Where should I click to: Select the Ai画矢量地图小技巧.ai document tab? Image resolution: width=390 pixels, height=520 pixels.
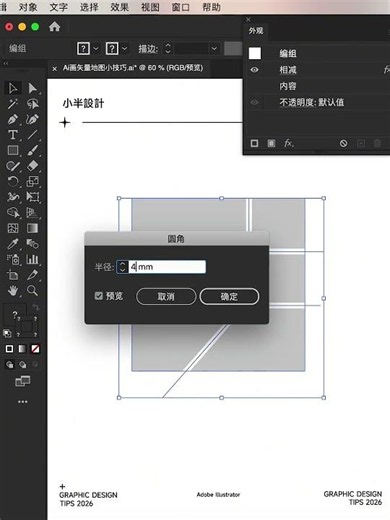click(x=133, y=68)
